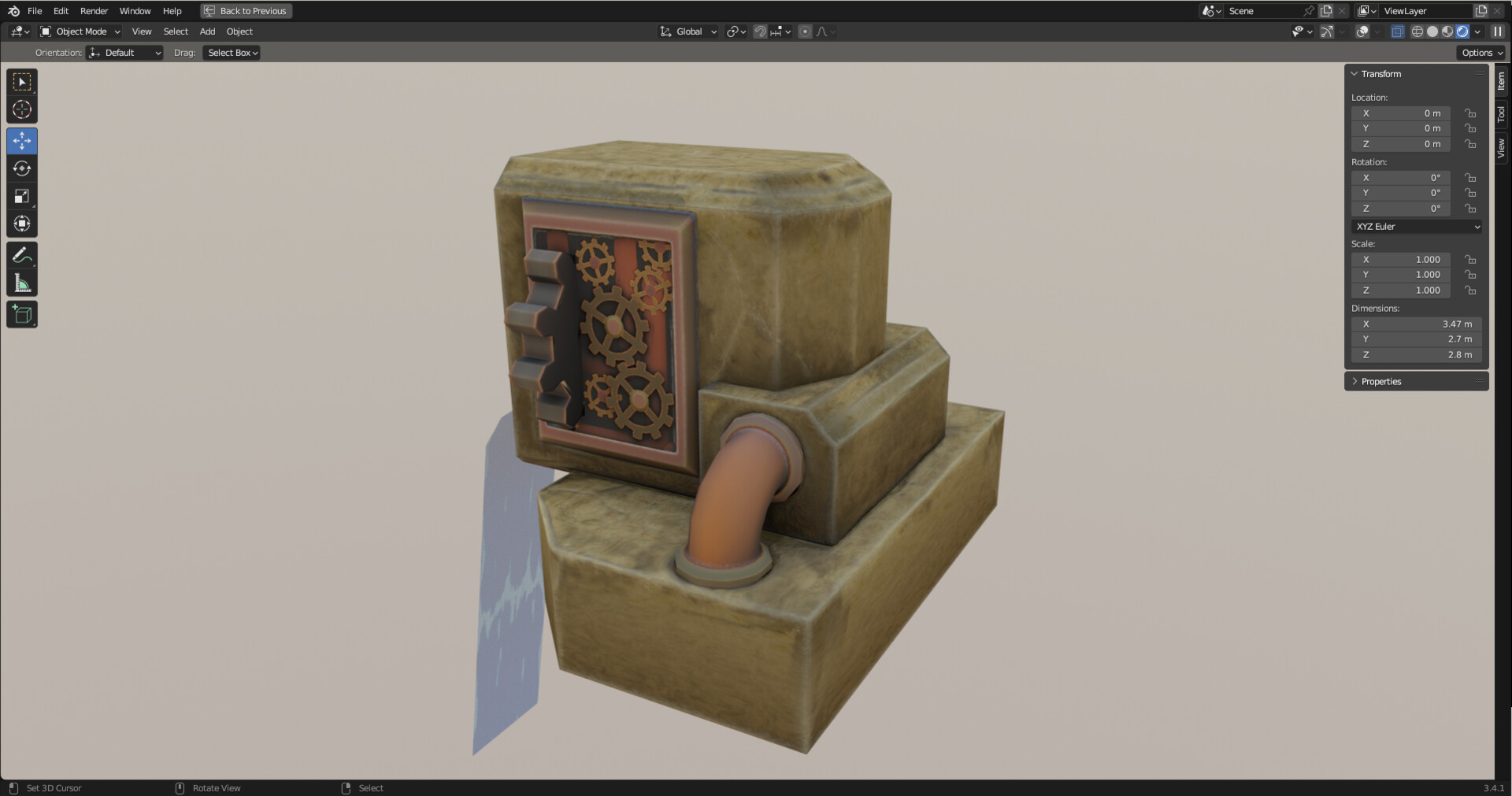The width and height of the screenshot is (1512, 796).
Task: Open the snapping options dropdown
Action: [781, 31]
